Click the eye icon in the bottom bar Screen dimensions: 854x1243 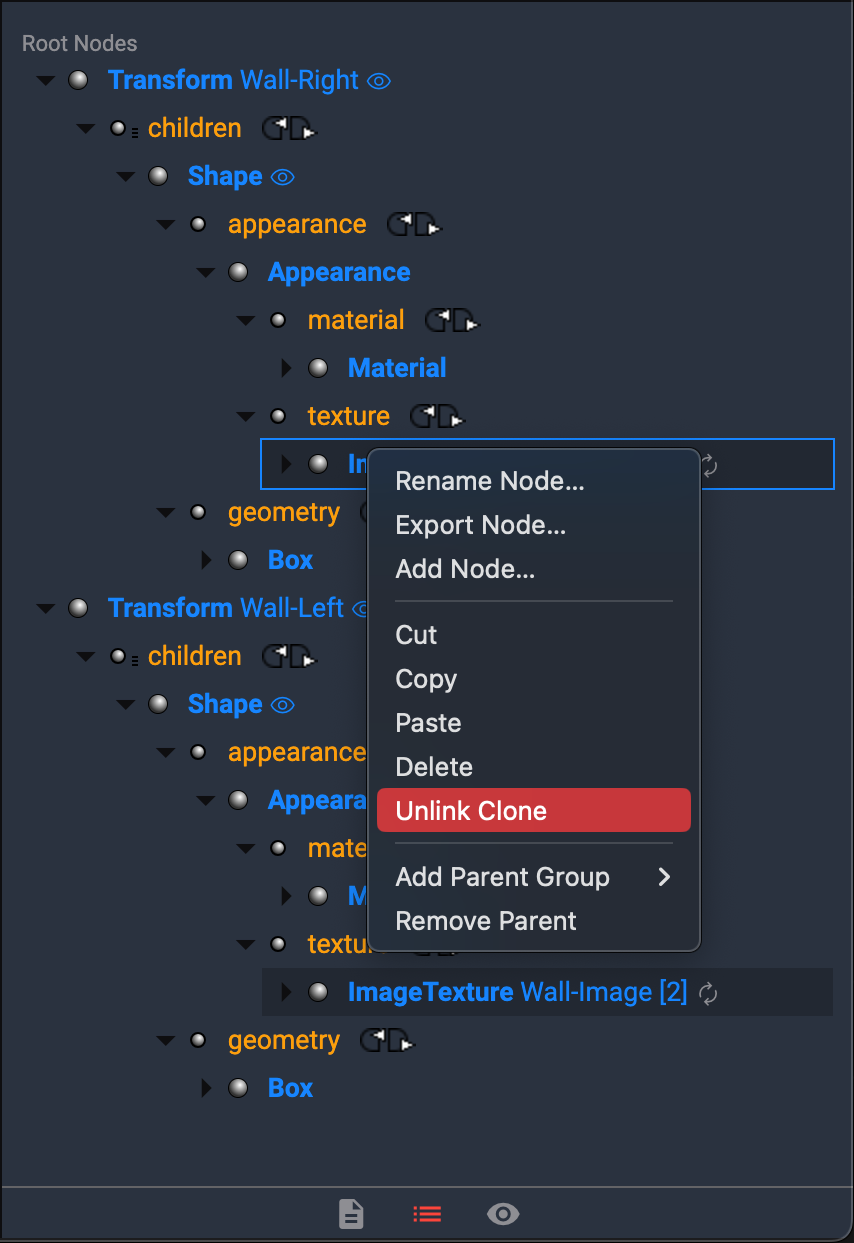point(503,1214)
